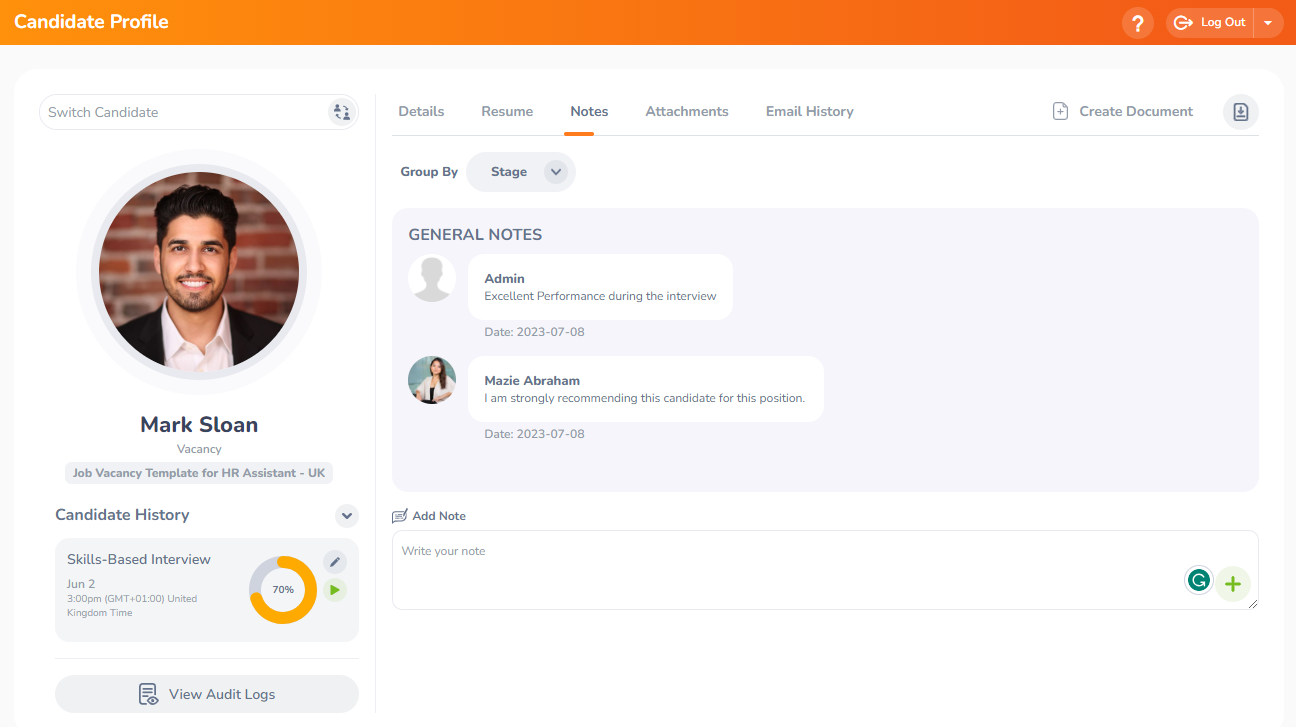Open the help question mark icon

click(1137, 22)
